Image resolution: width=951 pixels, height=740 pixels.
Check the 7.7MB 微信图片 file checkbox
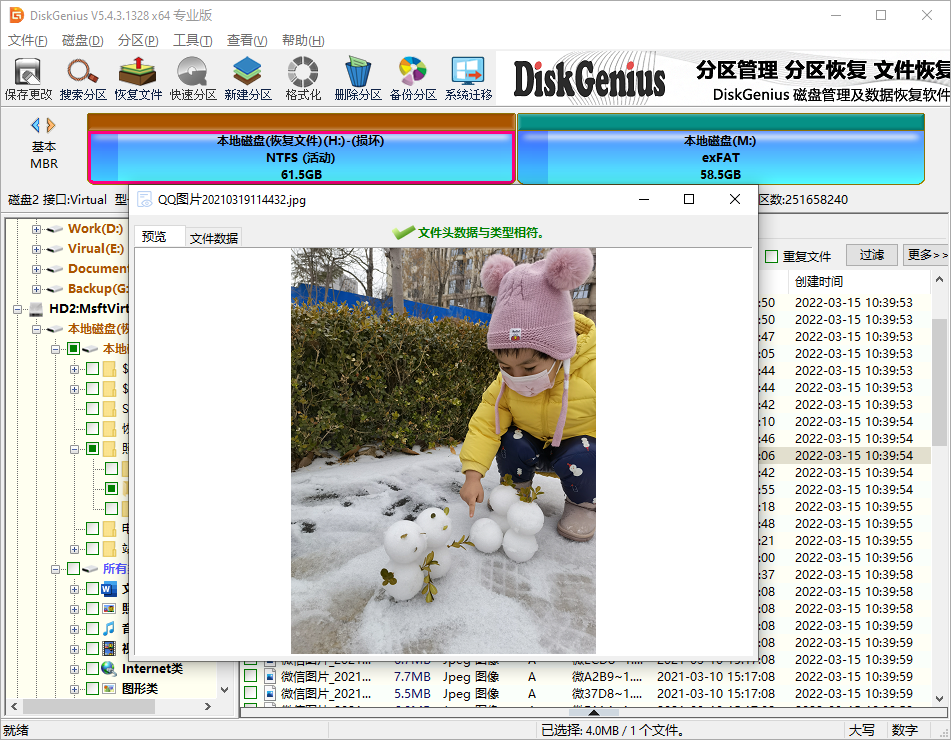click(x=250, y=676)
